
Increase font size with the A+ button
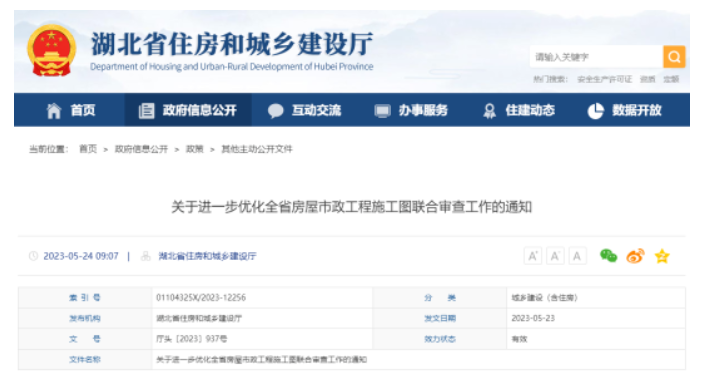533,256
